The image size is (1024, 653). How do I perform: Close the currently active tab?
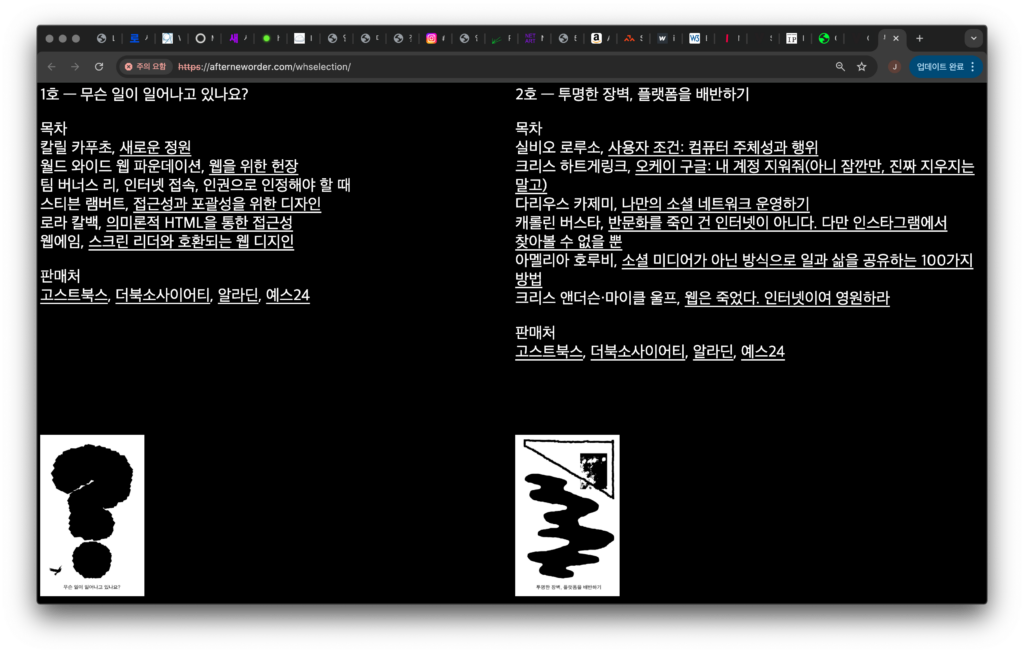[896, 39]
